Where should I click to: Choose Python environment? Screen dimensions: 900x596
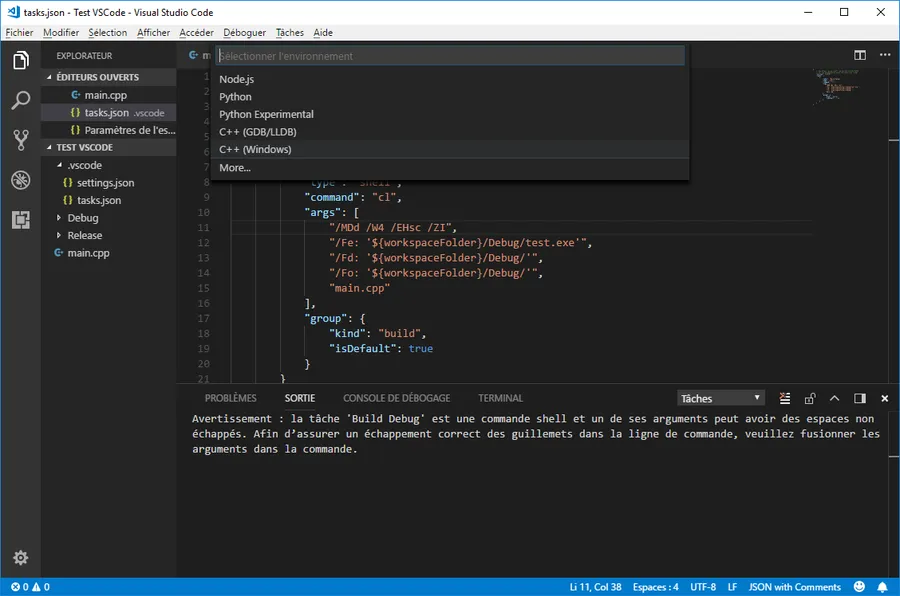click(450, 97)
